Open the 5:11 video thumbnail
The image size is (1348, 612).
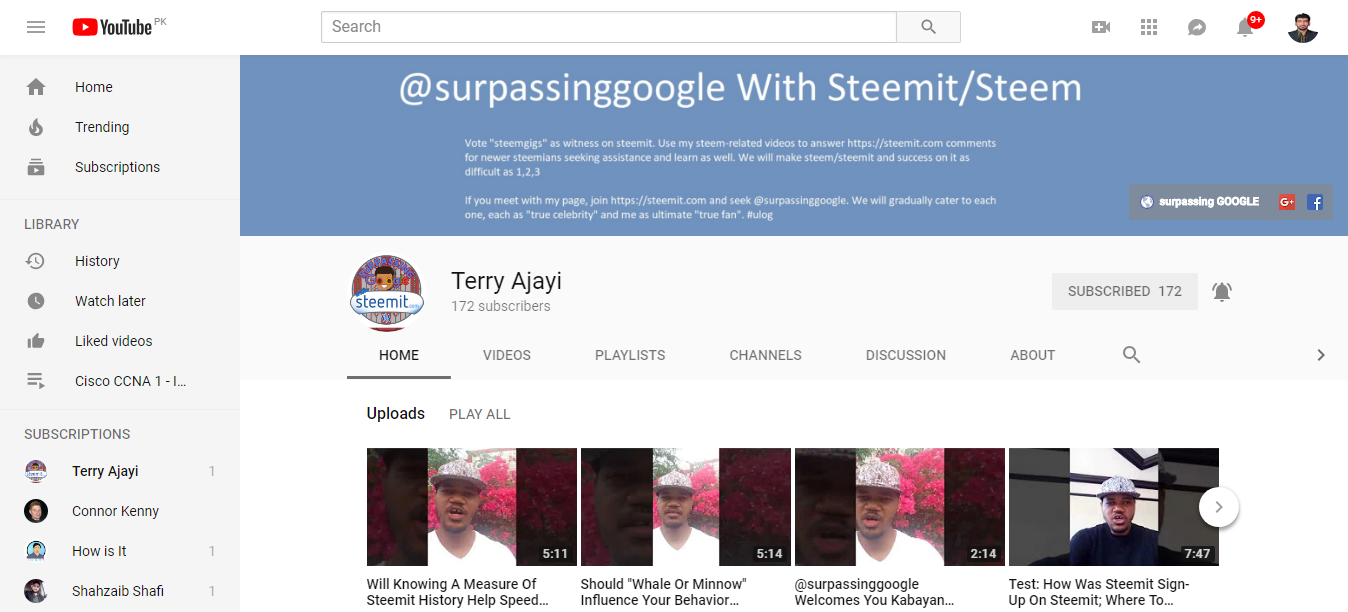pyautogui.click(x=472, y=507)
